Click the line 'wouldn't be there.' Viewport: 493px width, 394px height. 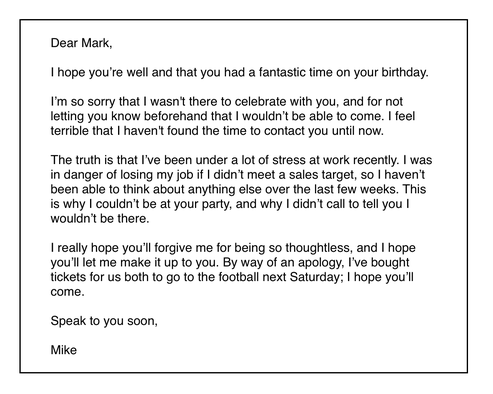coord(100,219)
